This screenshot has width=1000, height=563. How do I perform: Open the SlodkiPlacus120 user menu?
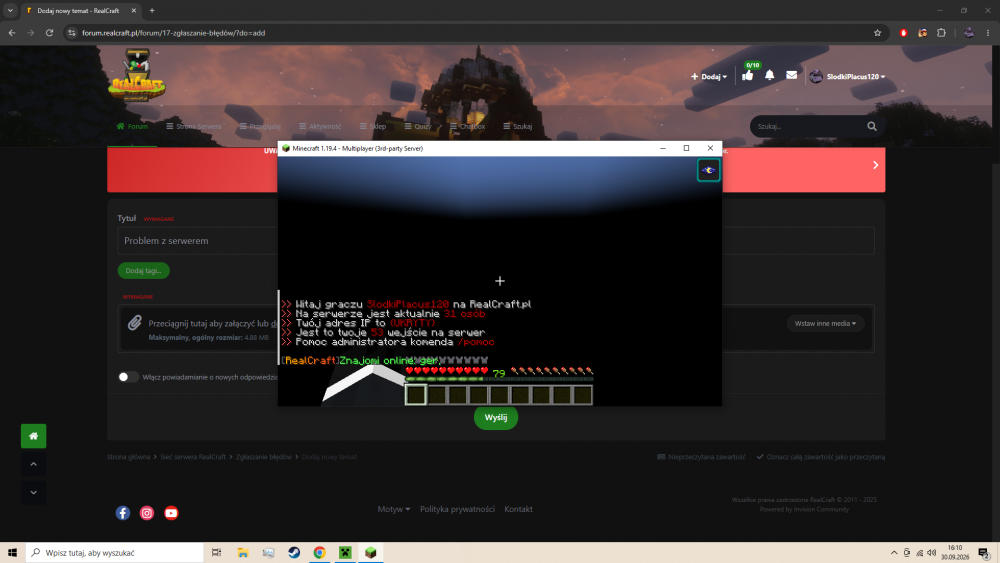pyautogui.click(x=848, y=77)
